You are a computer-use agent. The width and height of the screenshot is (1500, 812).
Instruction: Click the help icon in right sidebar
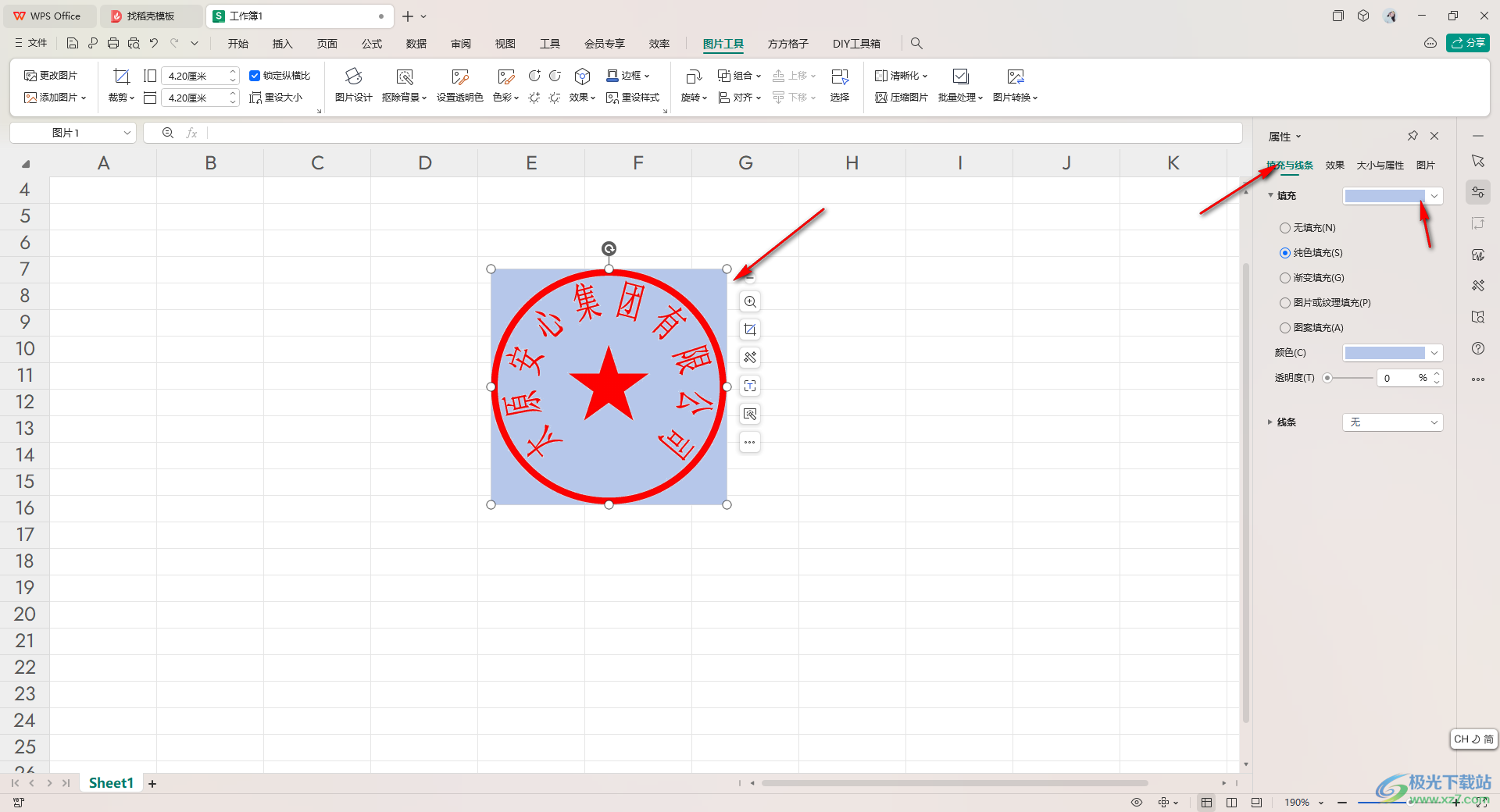pos(1477,348)
